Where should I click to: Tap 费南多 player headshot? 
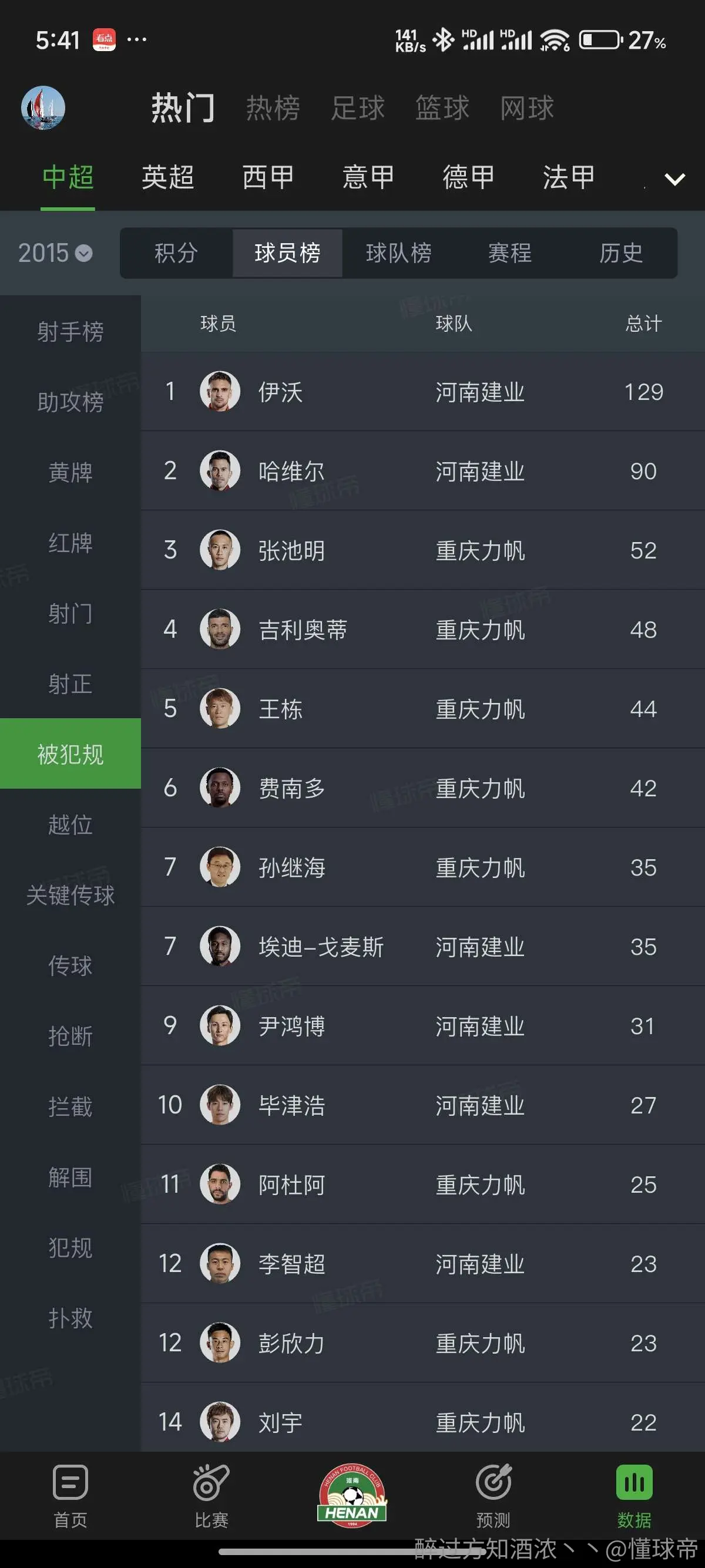coord(220,788)
